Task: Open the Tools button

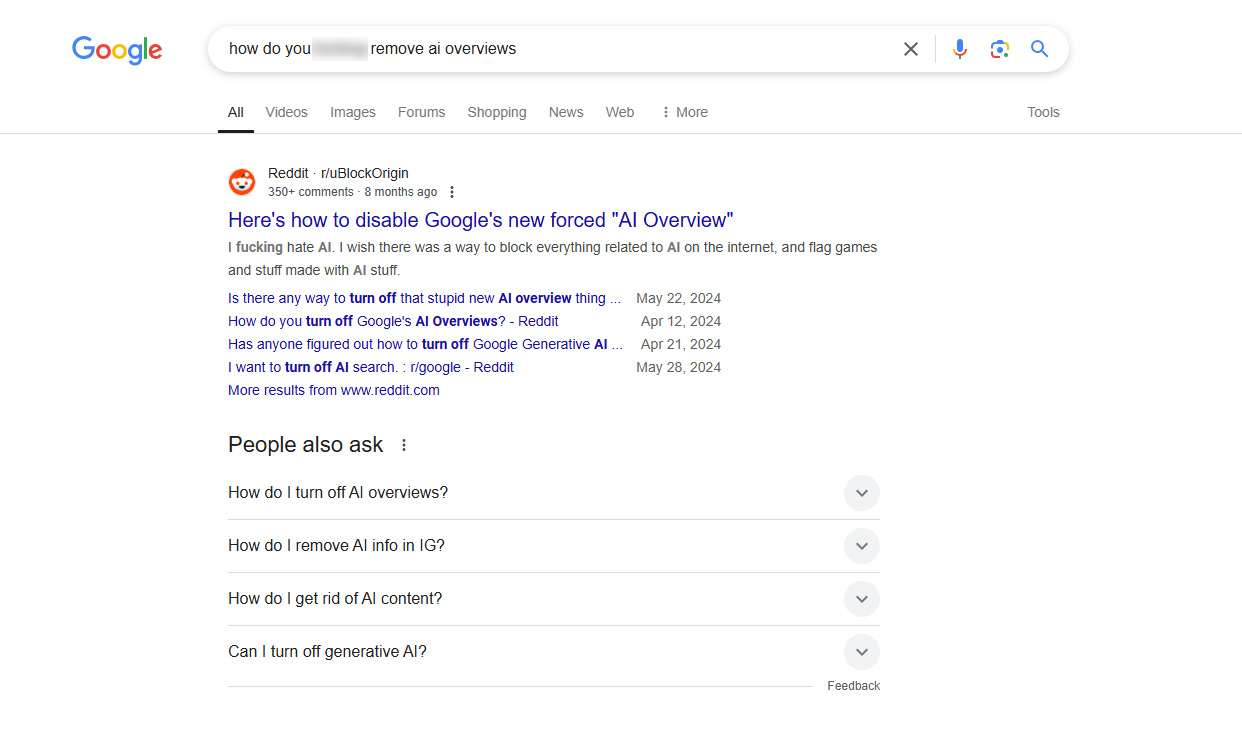Action: click(1043, 112)
